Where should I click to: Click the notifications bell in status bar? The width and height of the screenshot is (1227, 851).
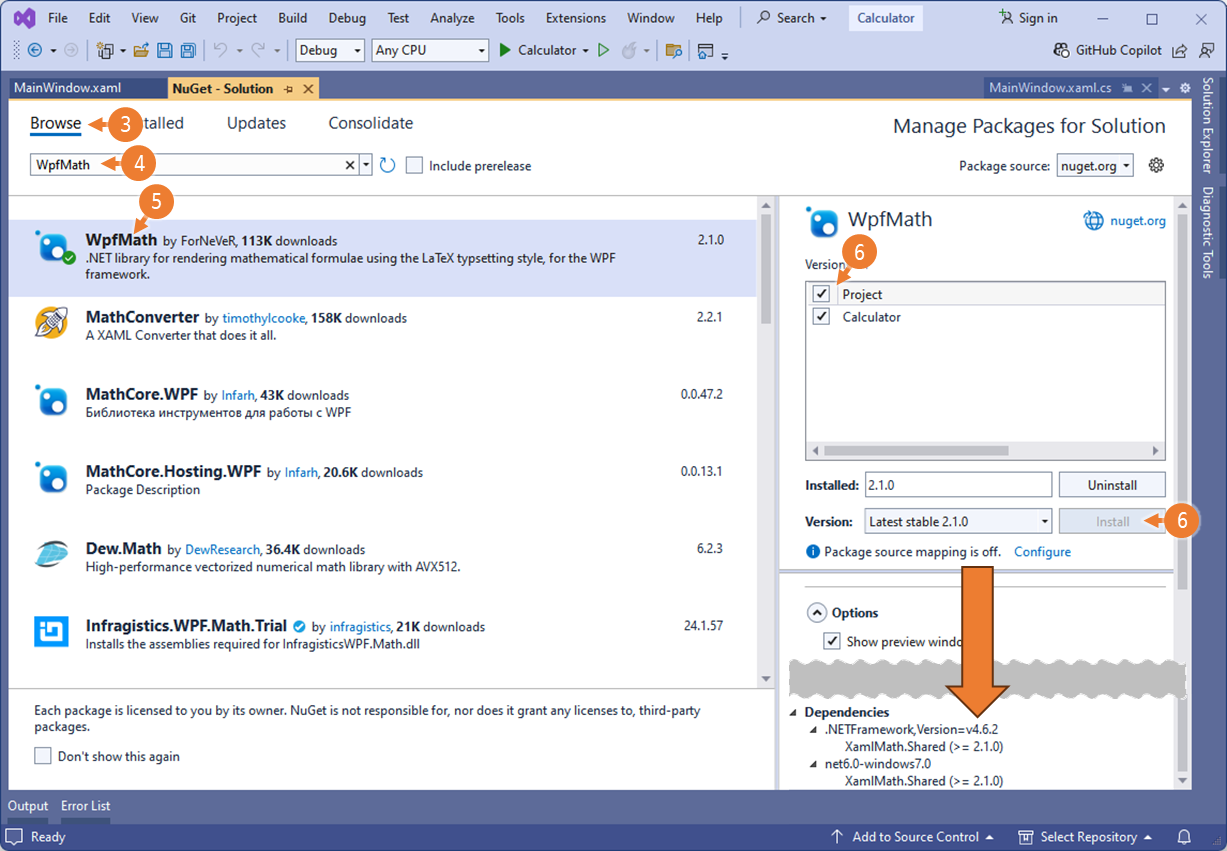[1184, 837]
